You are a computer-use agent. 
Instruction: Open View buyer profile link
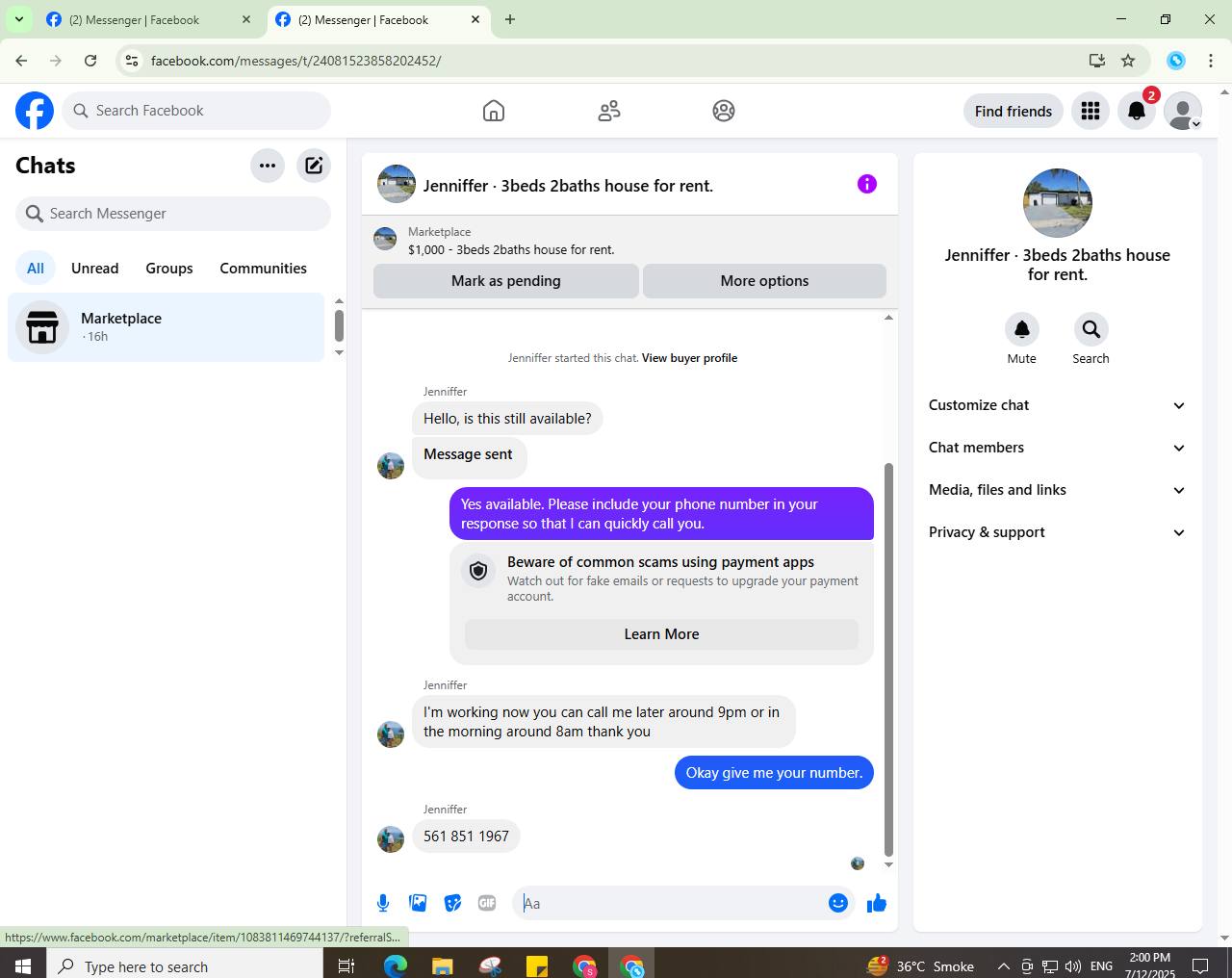[x=689, y=358]
